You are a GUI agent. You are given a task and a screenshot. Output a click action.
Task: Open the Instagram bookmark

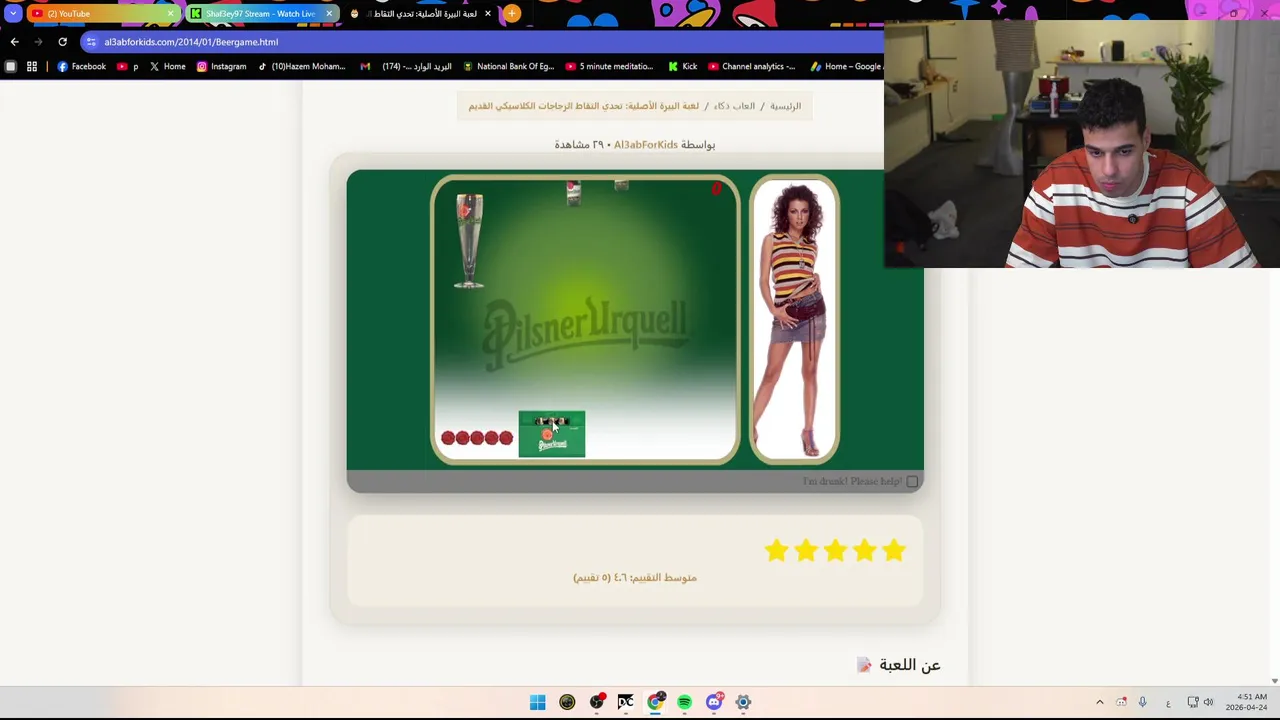(221, 66)
